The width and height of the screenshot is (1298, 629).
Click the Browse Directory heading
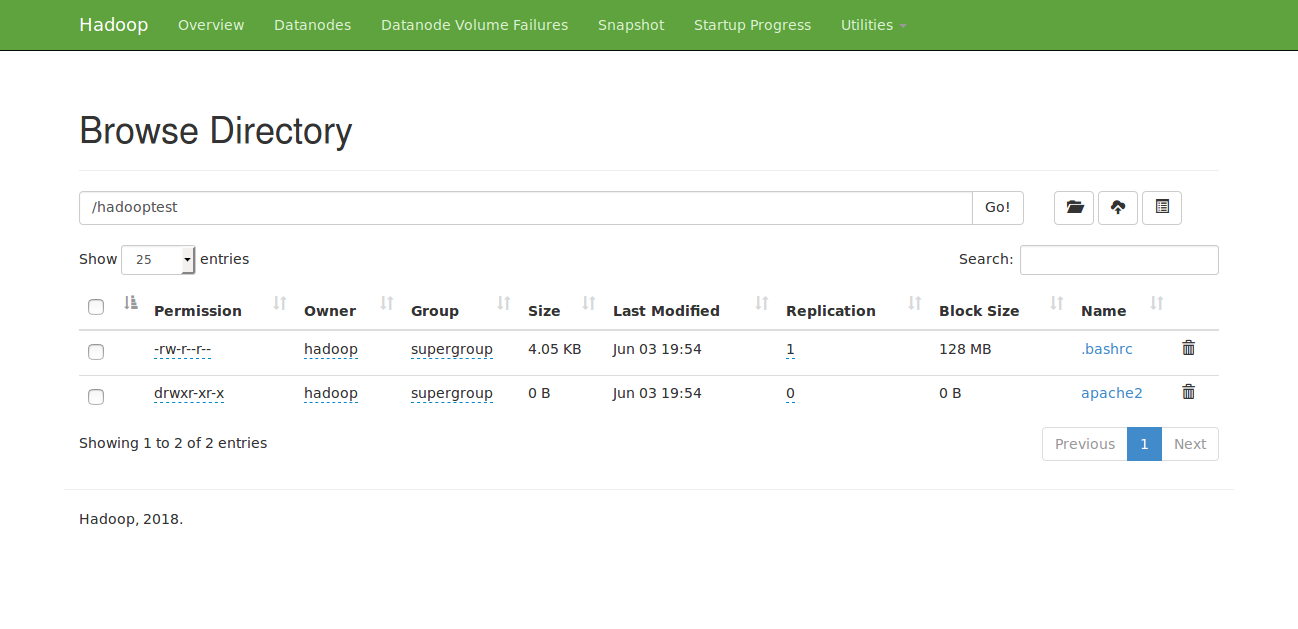216,131
